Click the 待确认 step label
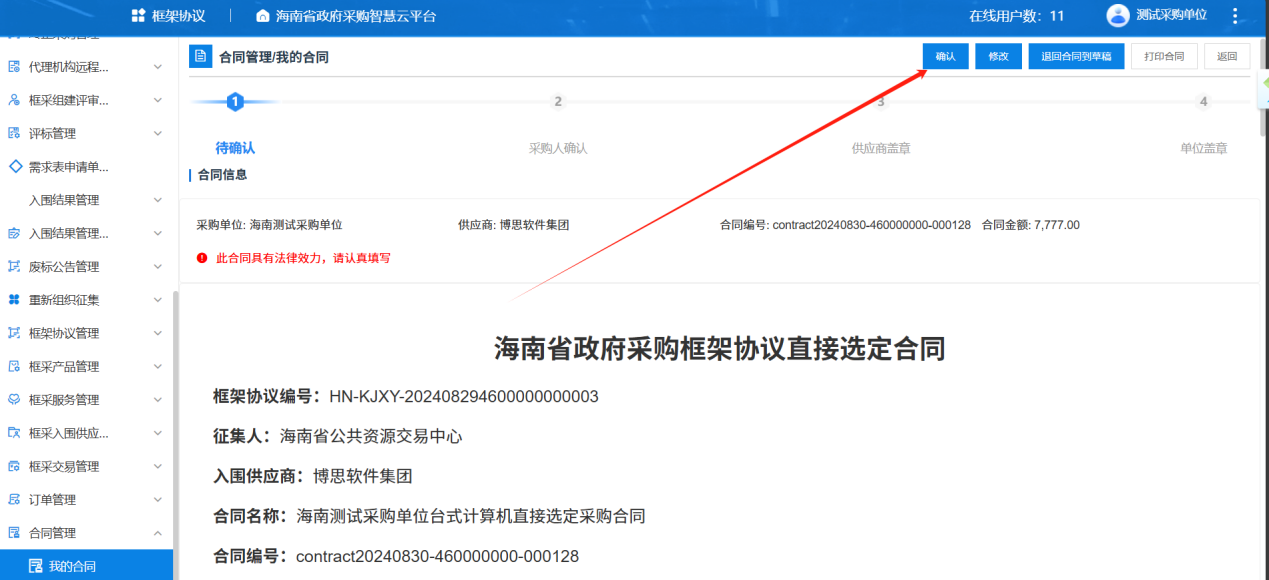Image resolution: width=1269 pixels, height=580 pixels. click(235, 148)
